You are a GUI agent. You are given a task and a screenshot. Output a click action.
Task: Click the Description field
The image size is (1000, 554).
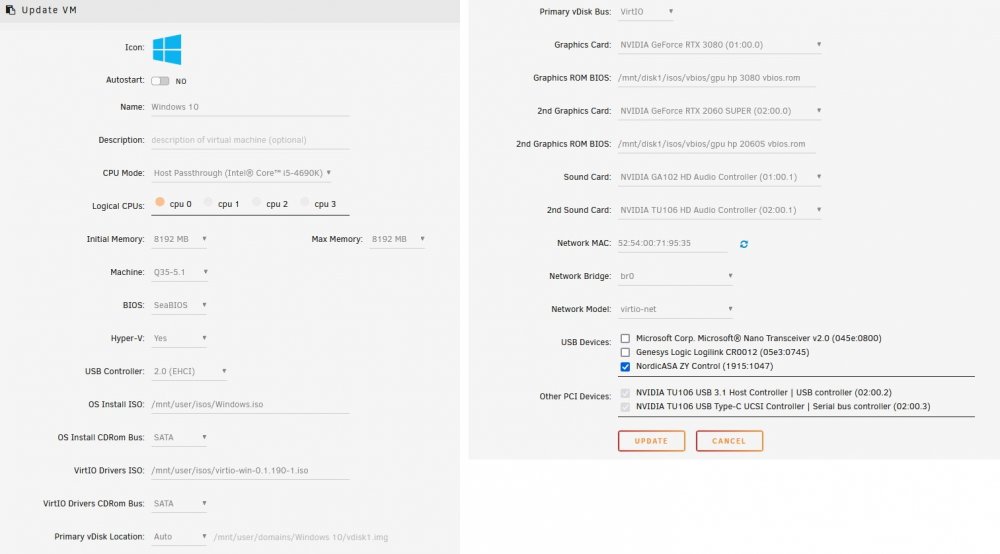point(250,140)
